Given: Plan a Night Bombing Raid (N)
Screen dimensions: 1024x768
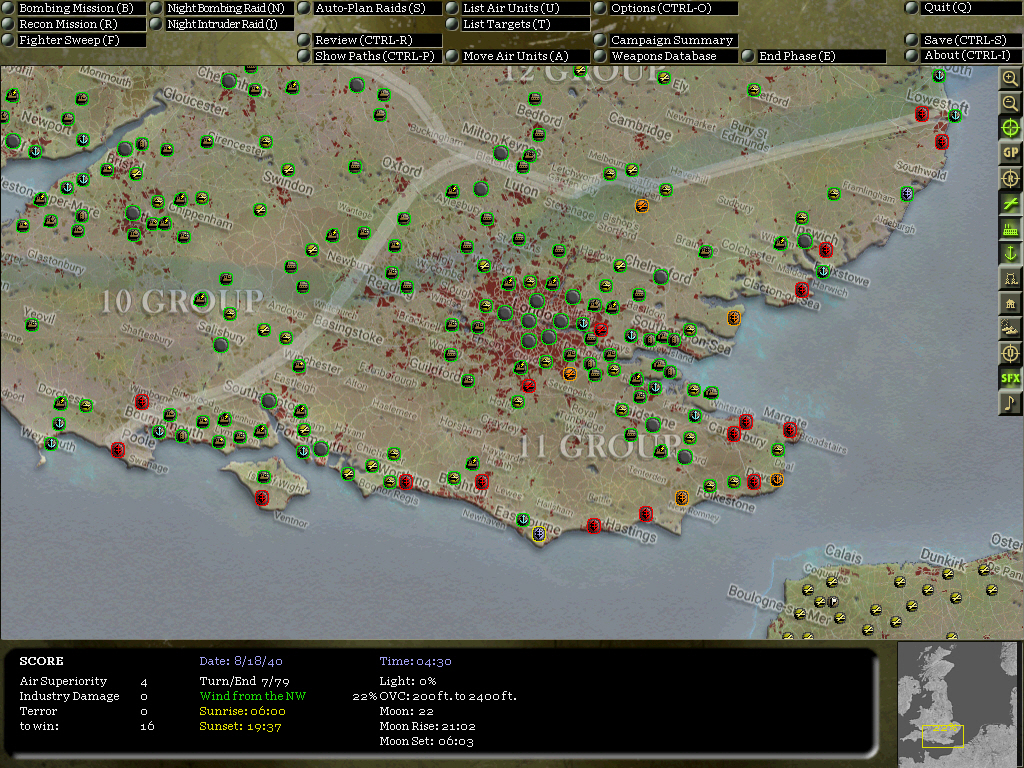Looking at the screenshot, I should click(223, 8).
